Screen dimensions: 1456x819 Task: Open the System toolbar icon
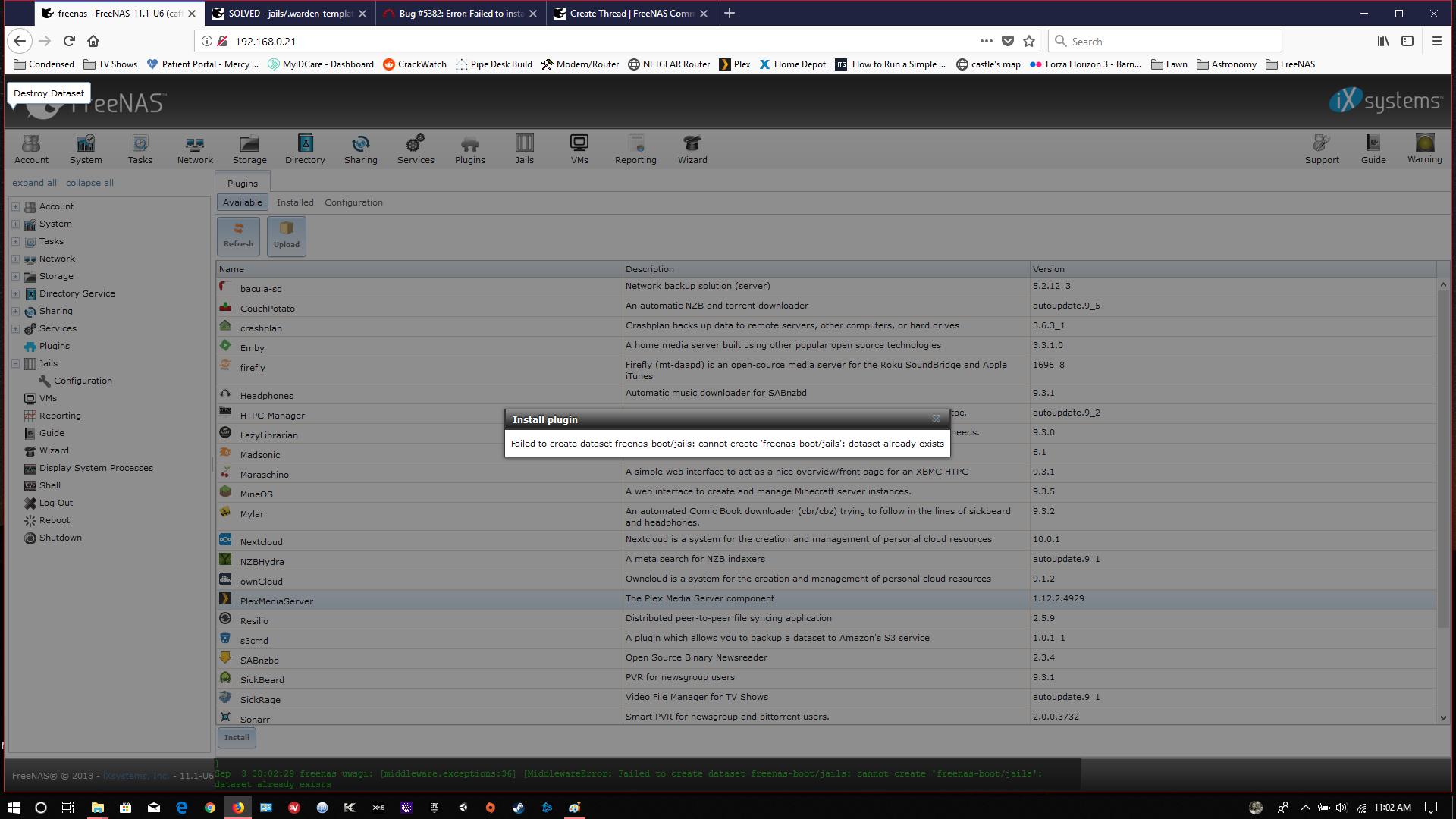[x=86, y=149]
